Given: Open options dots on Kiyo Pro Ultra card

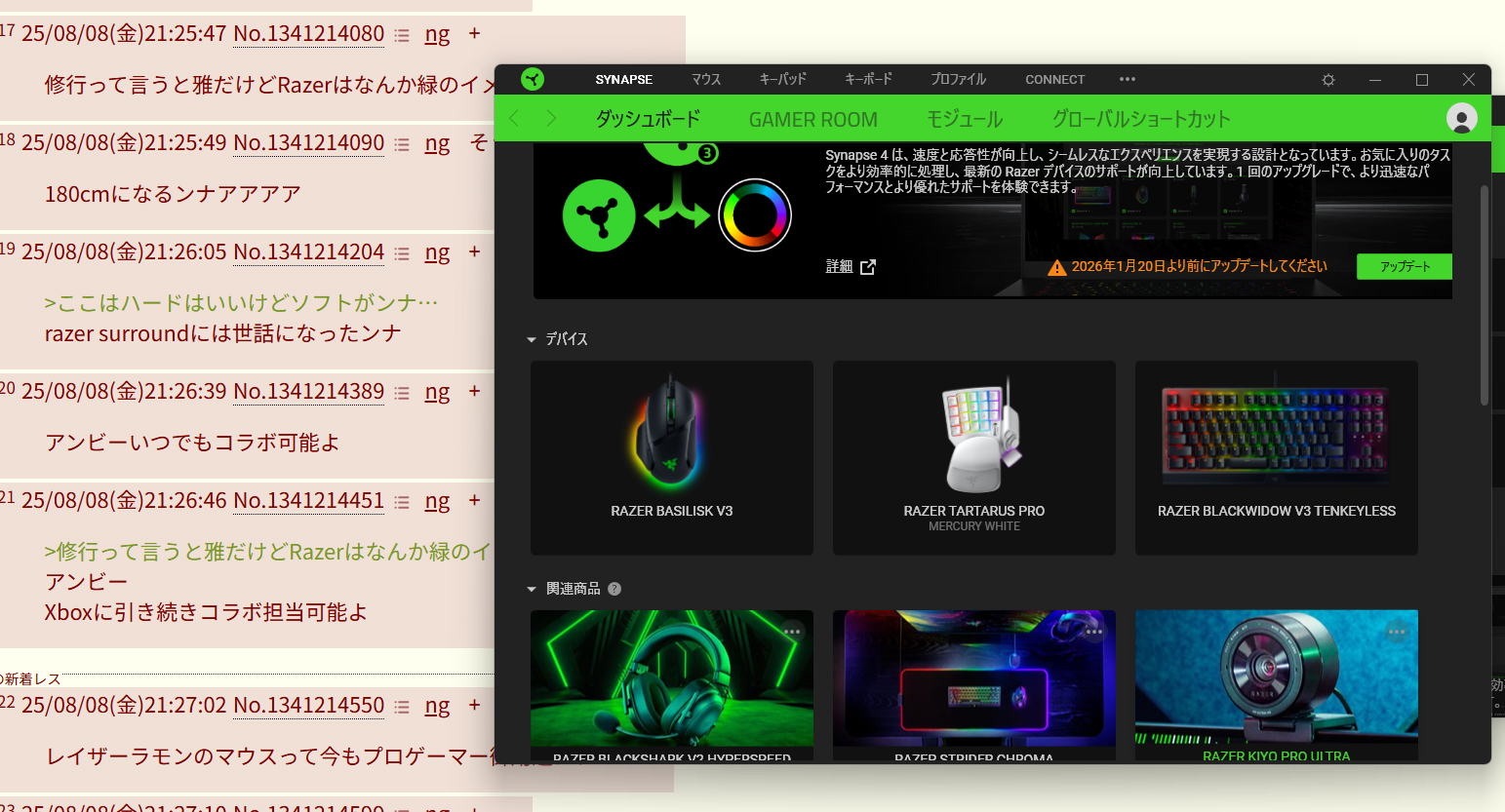Looking at the screenshot, I should click(x=1397, y=632).
